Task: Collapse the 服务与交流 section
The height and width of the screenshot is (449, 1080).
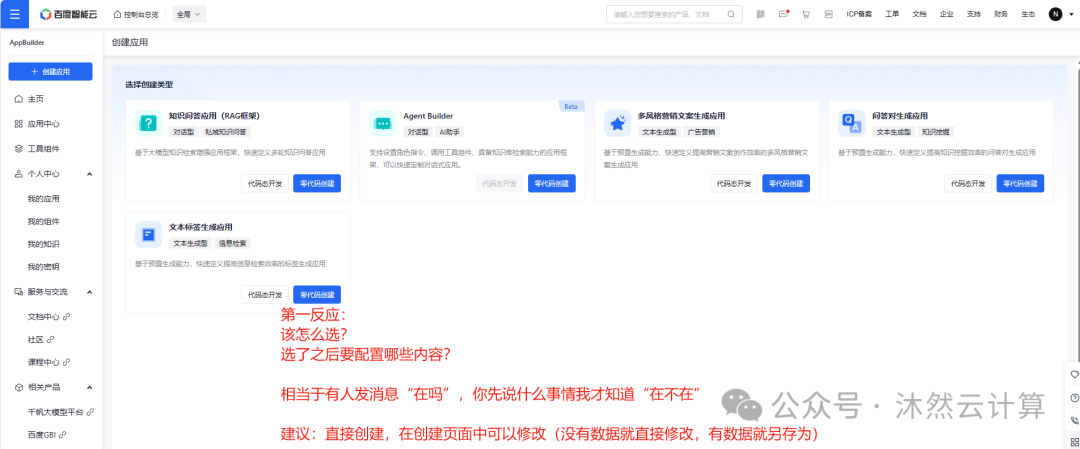Action: [x=90, y=292]
